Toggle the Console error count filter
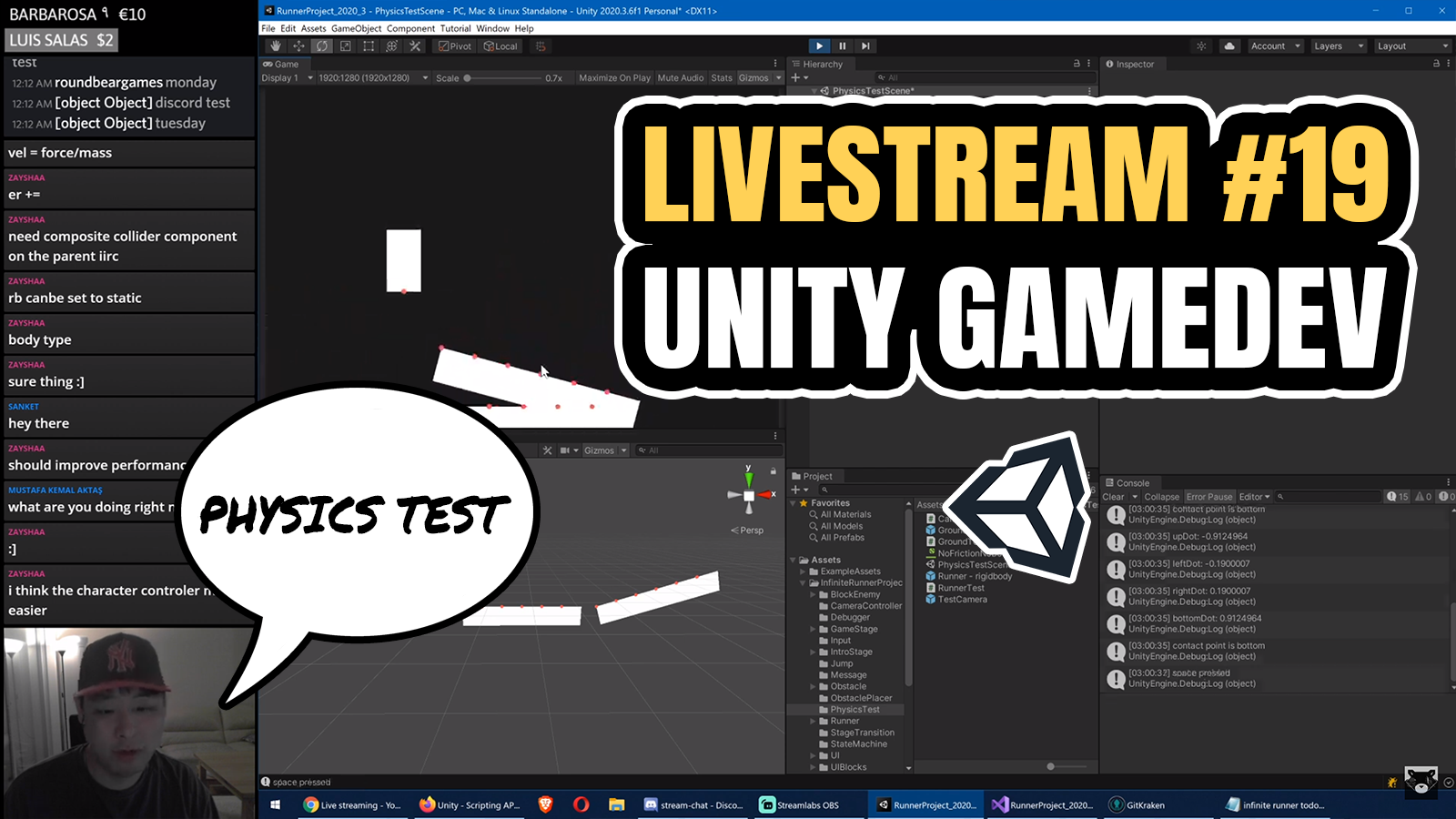This screenshot has height=819, width=1456. click(1444, 497)
